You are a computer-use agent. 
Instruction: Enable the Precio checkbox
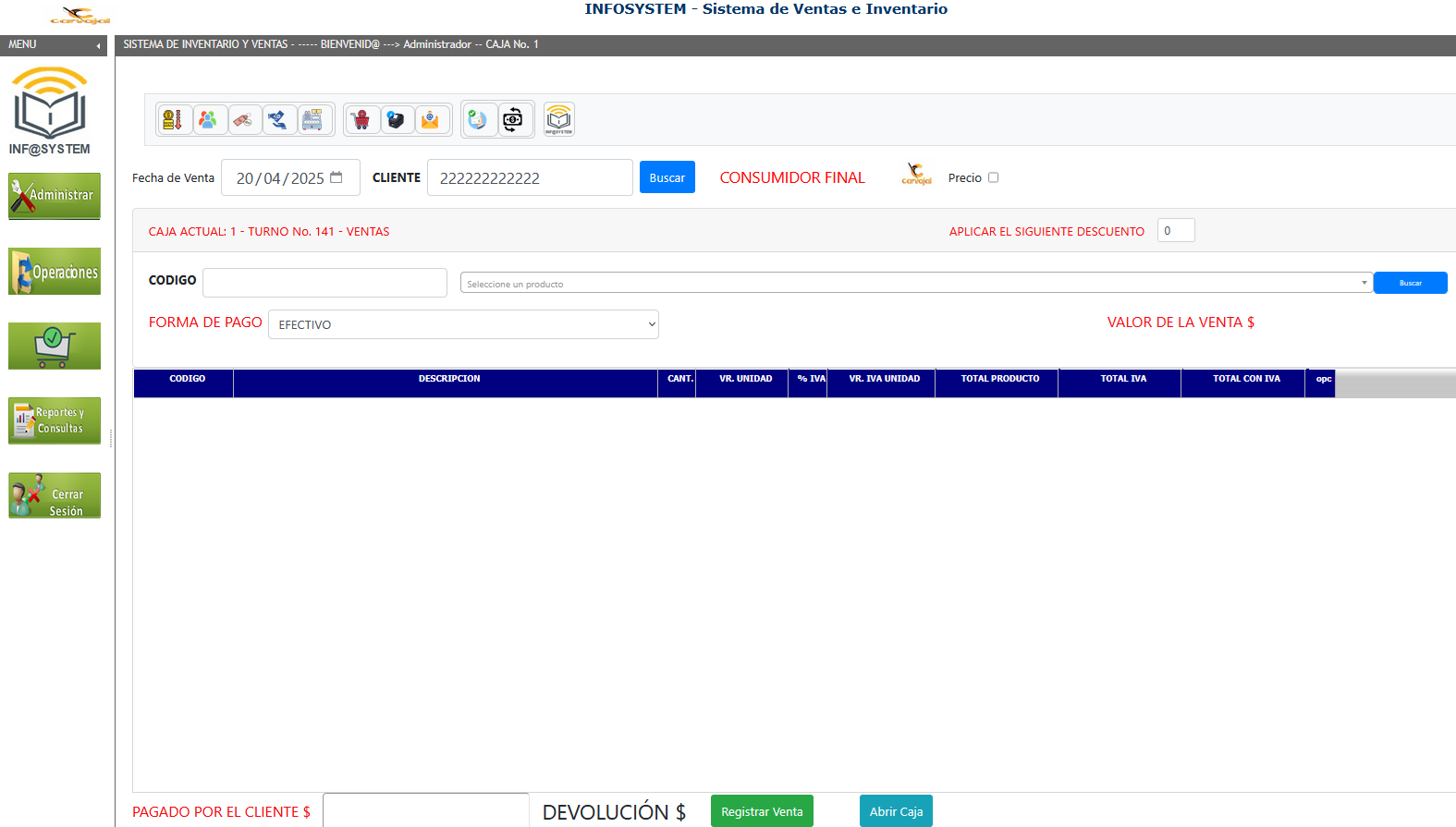pyautogui.click(x=994, y=177)
